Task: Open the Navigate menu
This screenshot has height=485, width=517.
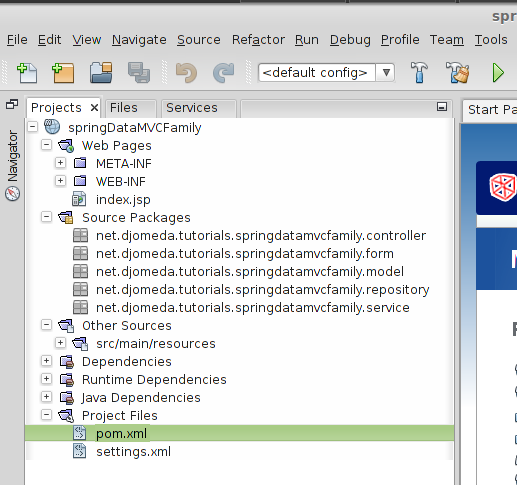Action: pyautogui.click(x=139, y=40)
